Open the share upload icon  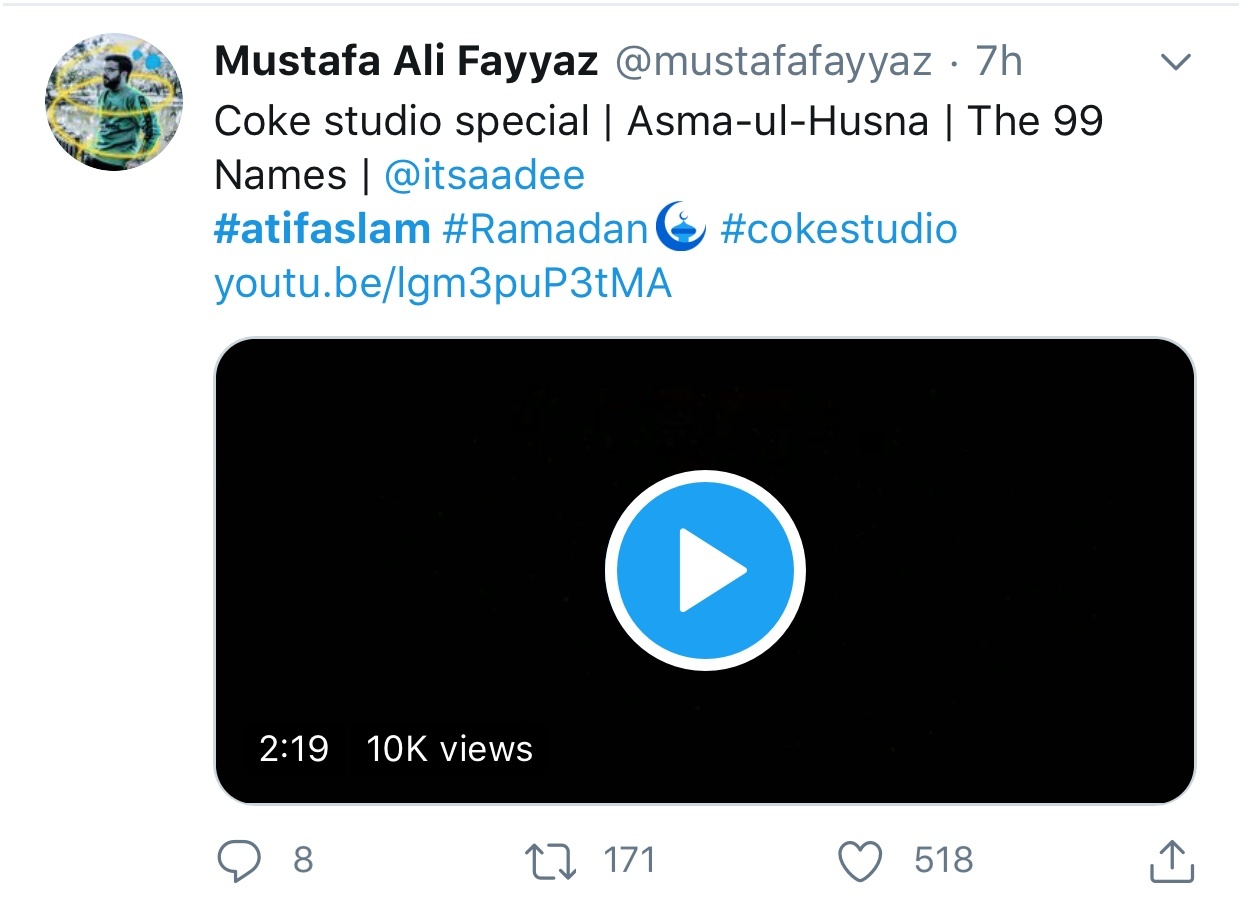pos(1171,861)
